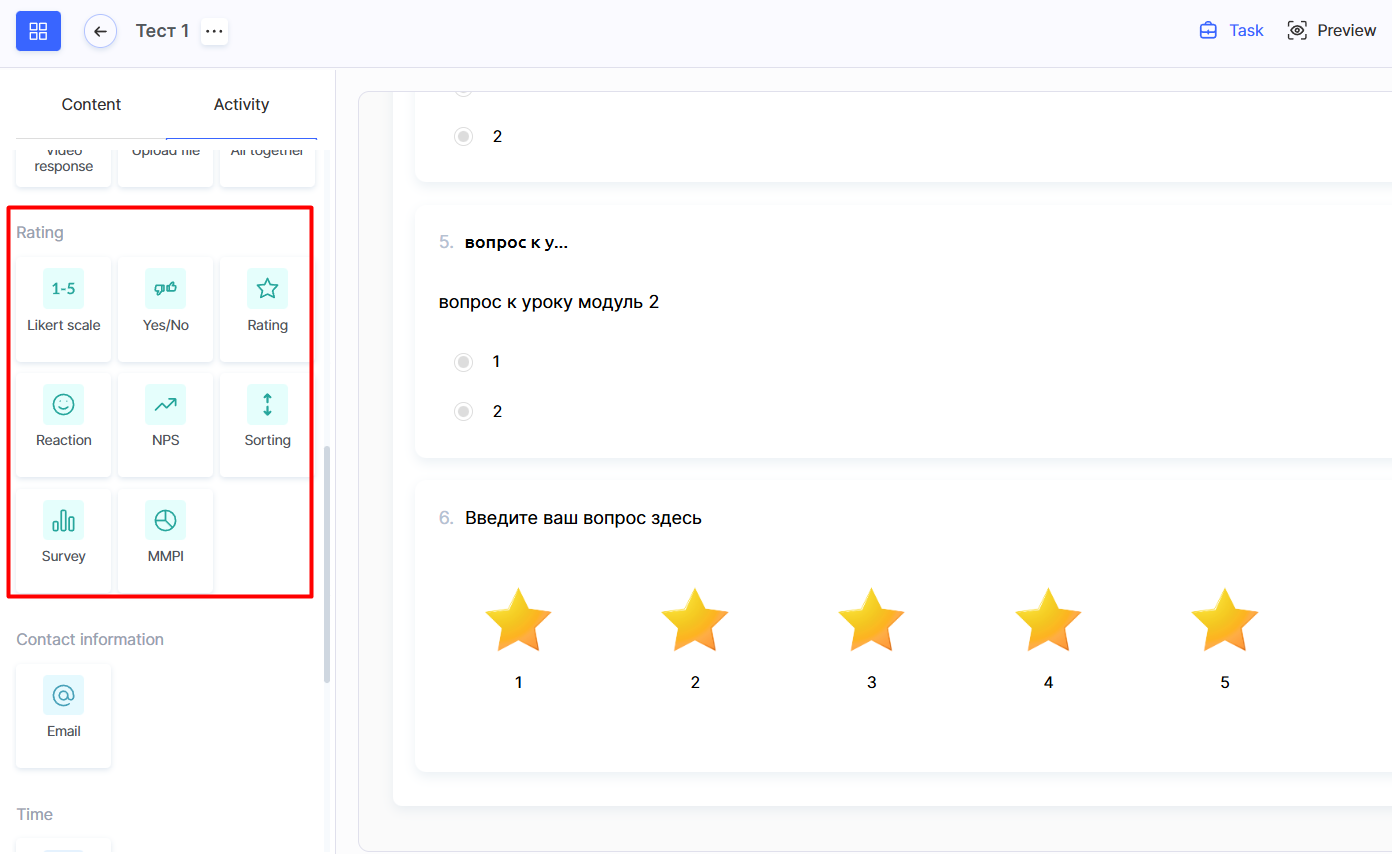Switch to the Content tab
1392x854 pixels.
91,104
